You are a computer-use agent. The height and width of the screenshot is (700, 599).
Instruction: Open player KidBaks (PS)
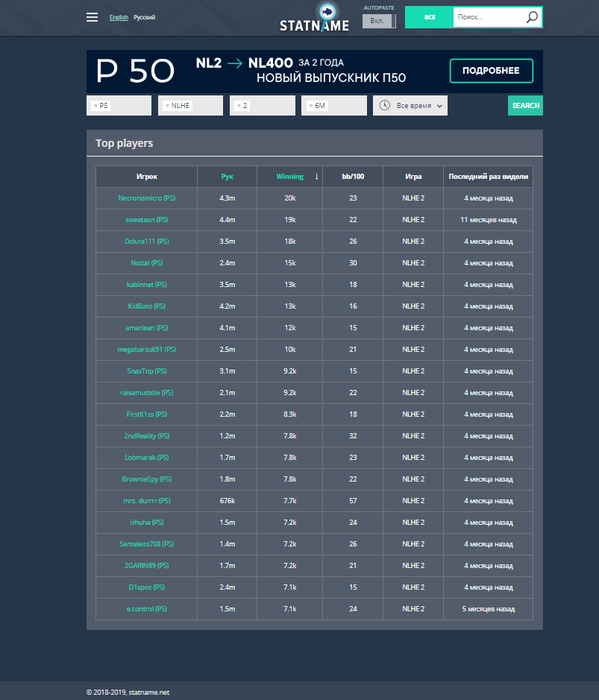click(146, 306)
